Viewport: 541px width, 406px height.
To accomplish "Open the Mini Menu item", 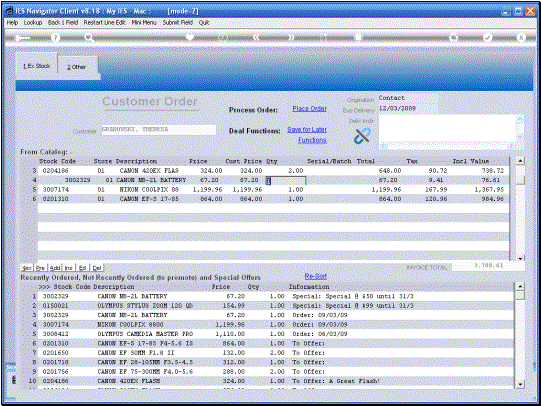I will 144,22.
